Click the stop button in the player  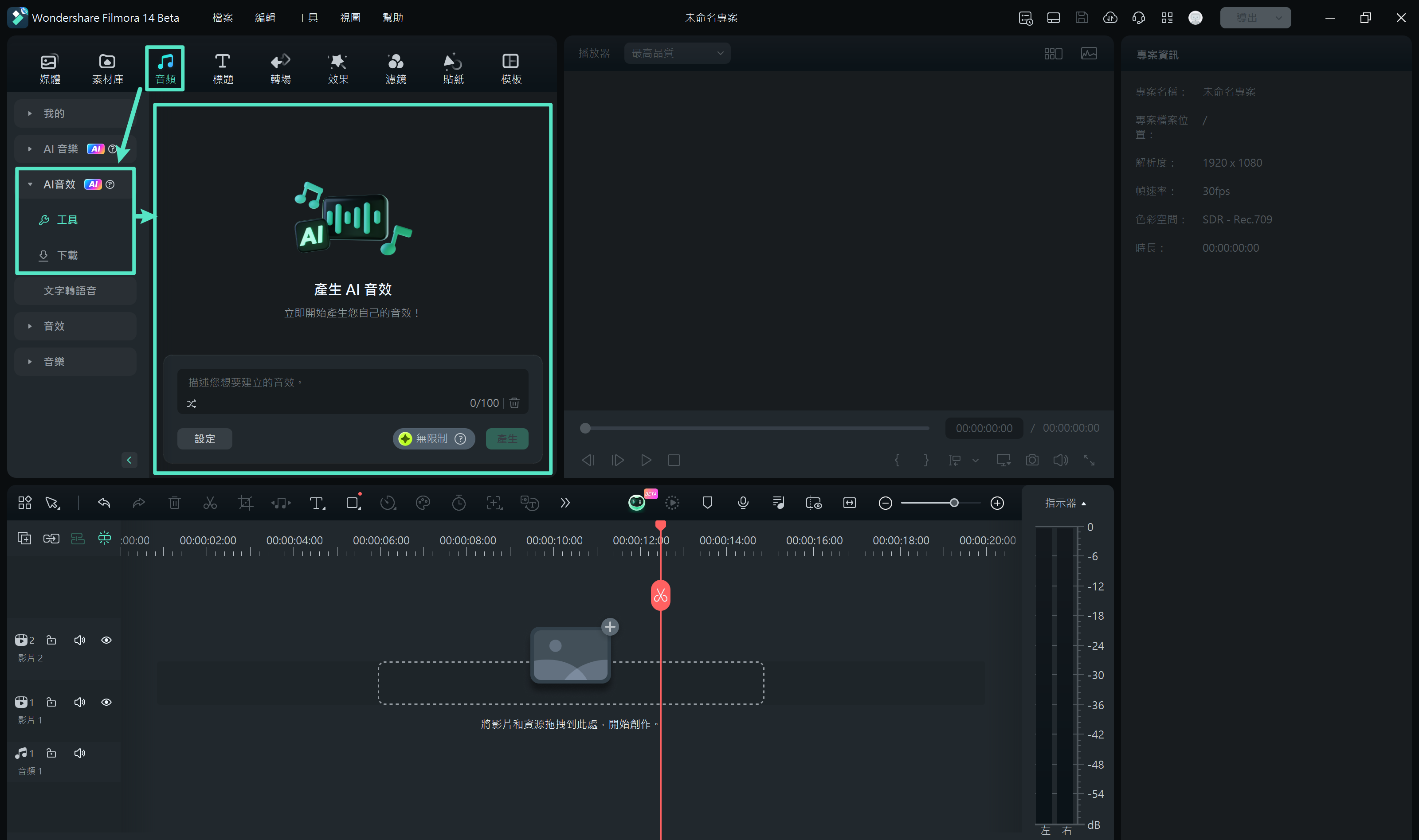tap(674, 460)
